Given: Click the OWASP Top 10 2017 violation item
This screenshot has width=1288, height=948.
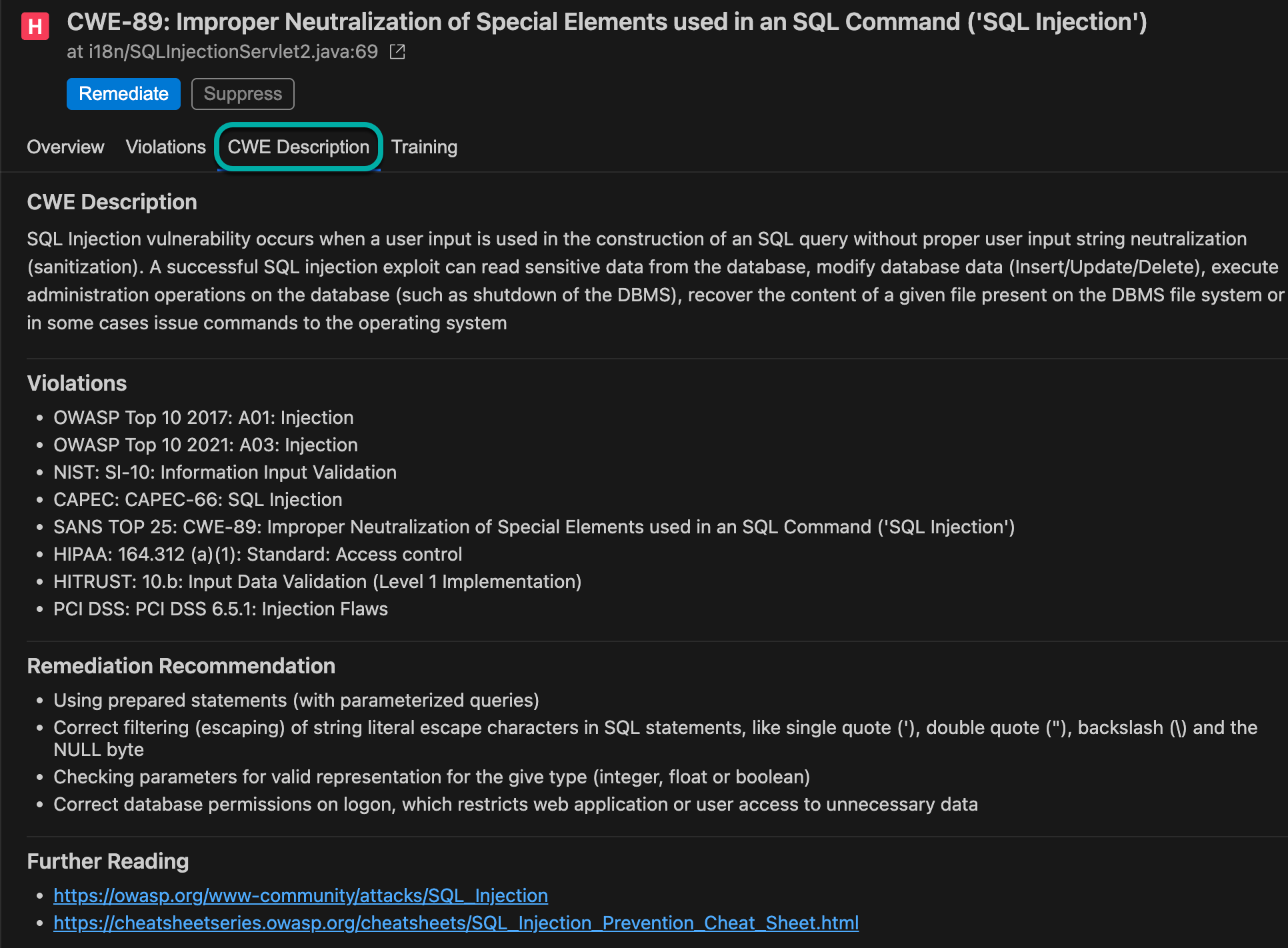Looking at the screenshot, I should click(203, 417).
